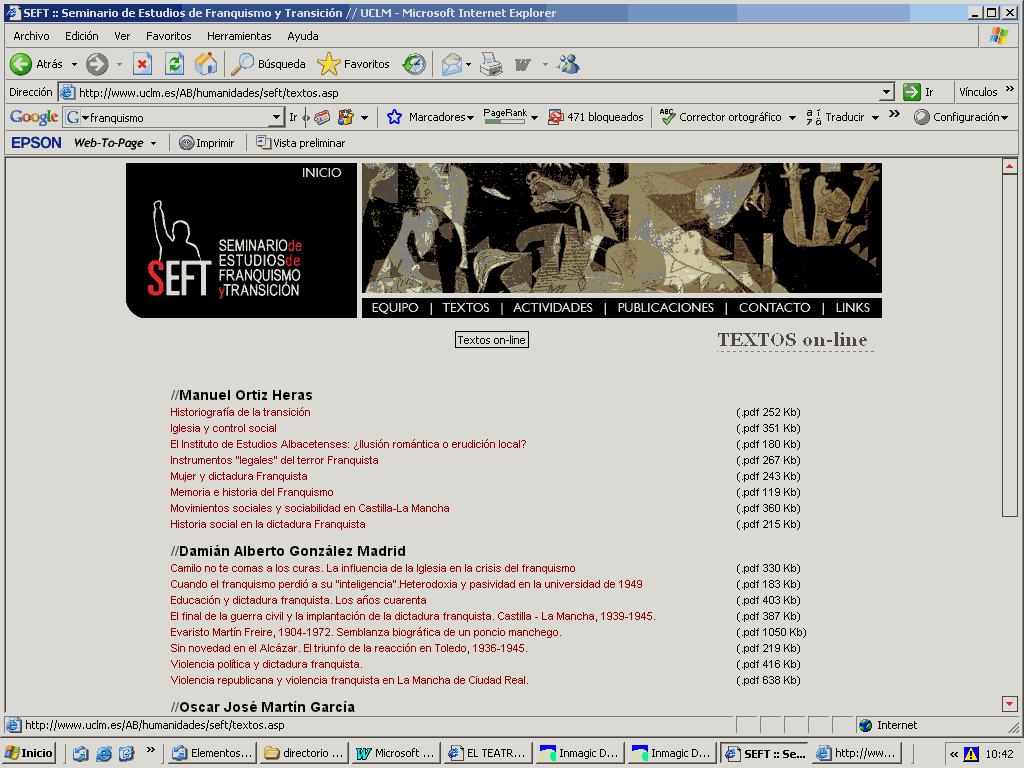The image size is (1024, 768).
Task: Click the Google toolbar logo
Action: 34,117
